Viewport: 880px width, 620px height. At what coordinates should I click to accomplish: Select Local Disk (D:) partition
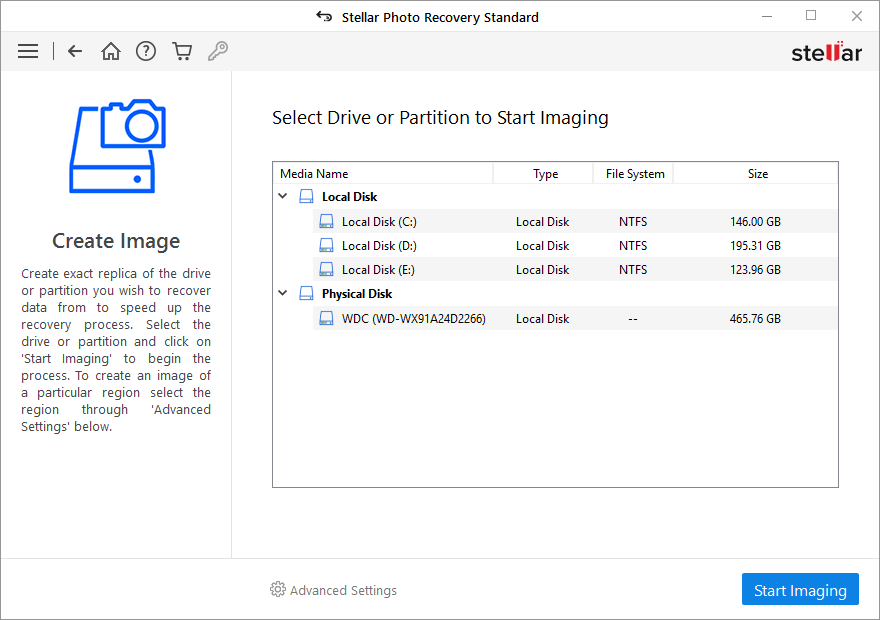[x=379, y=246]
